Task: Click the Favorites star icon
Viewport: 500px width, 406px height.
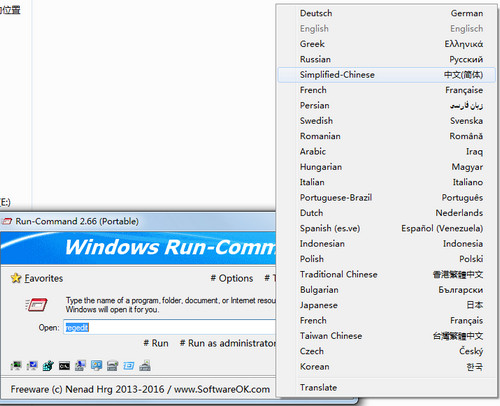Action: [16, 278]
